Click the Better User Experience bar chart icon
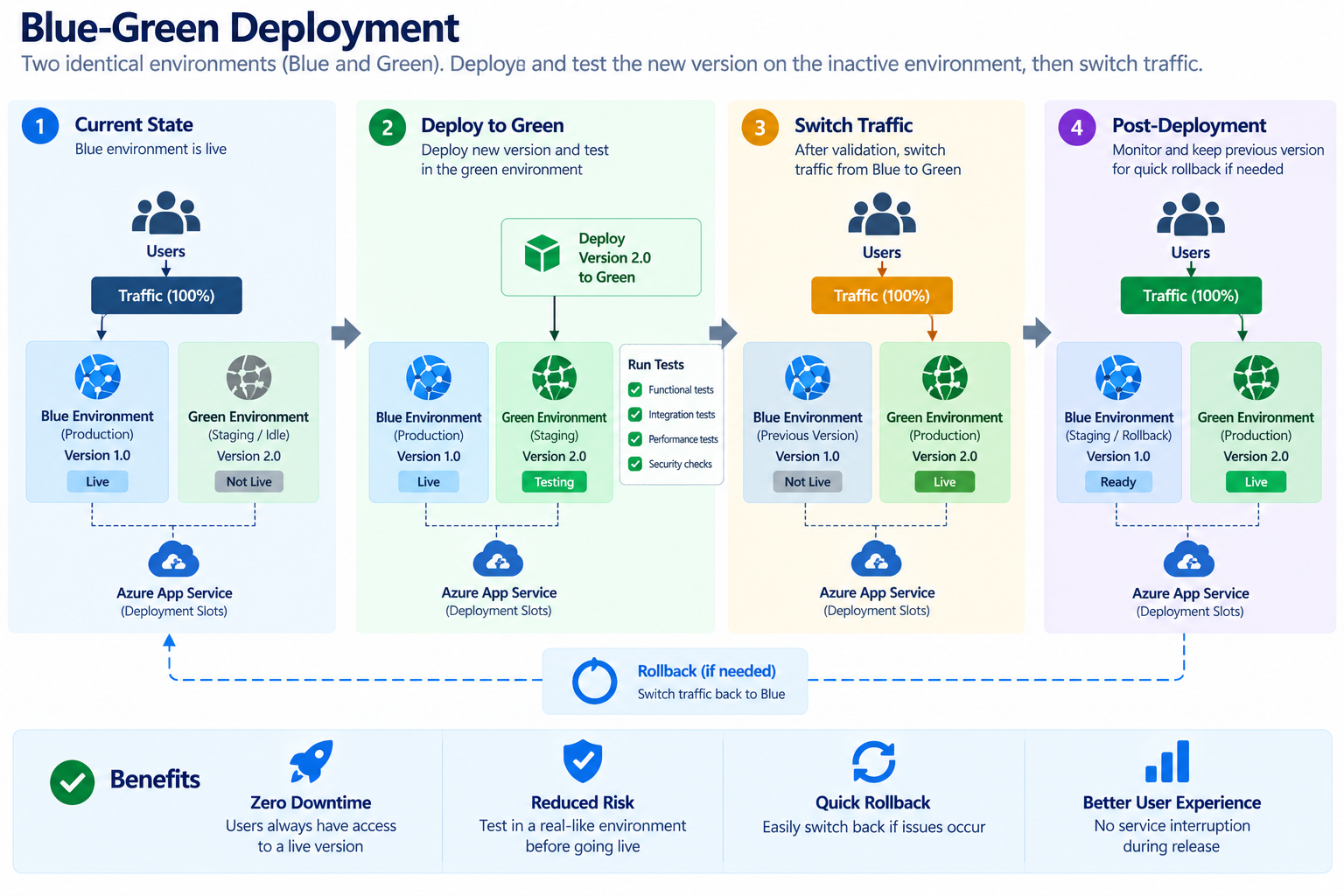The width and height of the screenshot is (1344, 896). pos(1168,761)
